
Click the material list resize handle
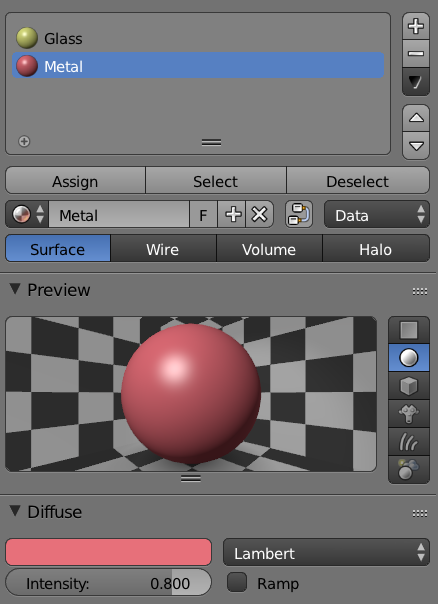(x=211, y=143)
